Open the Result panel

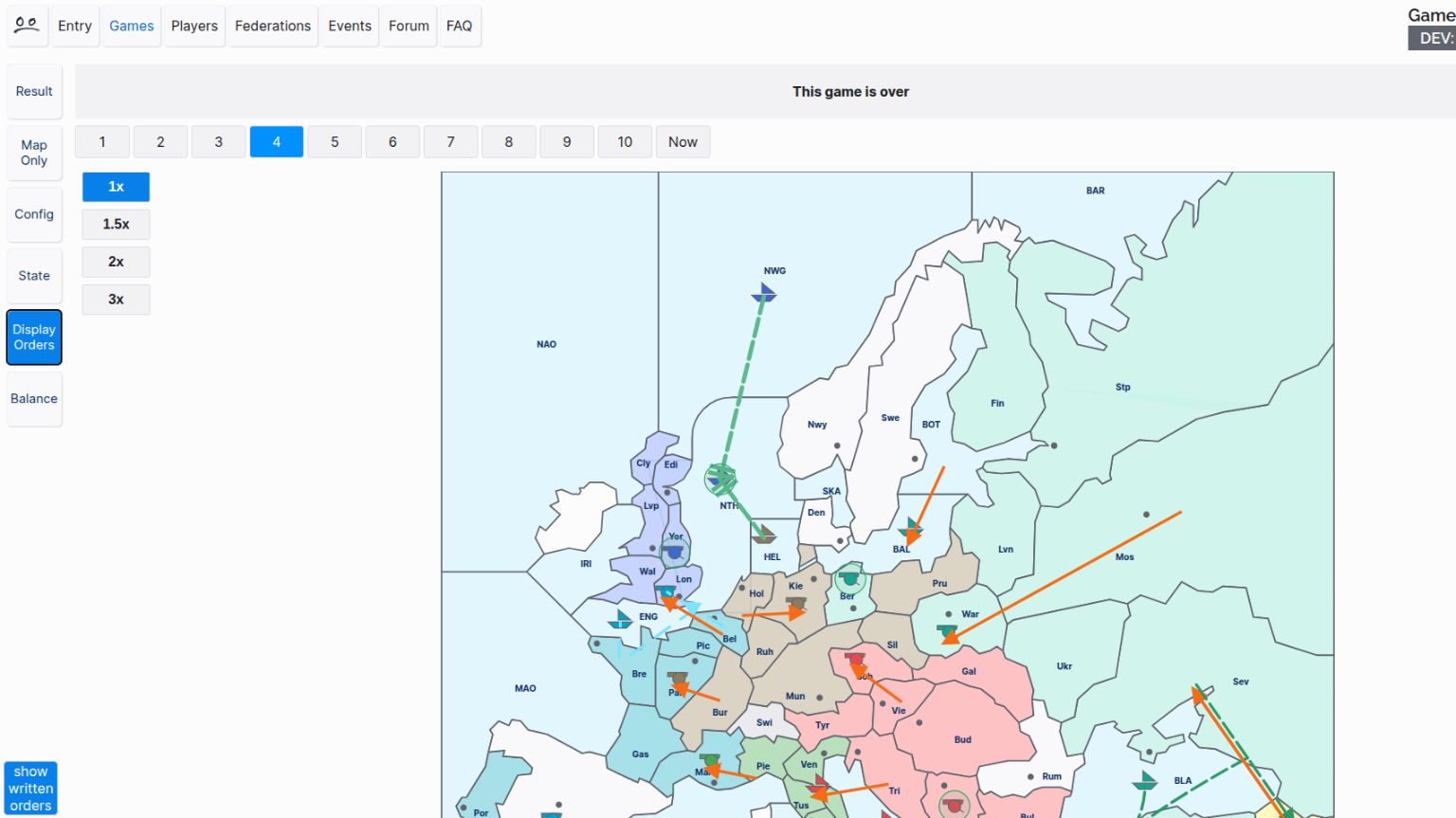click(x=34, y=91)
